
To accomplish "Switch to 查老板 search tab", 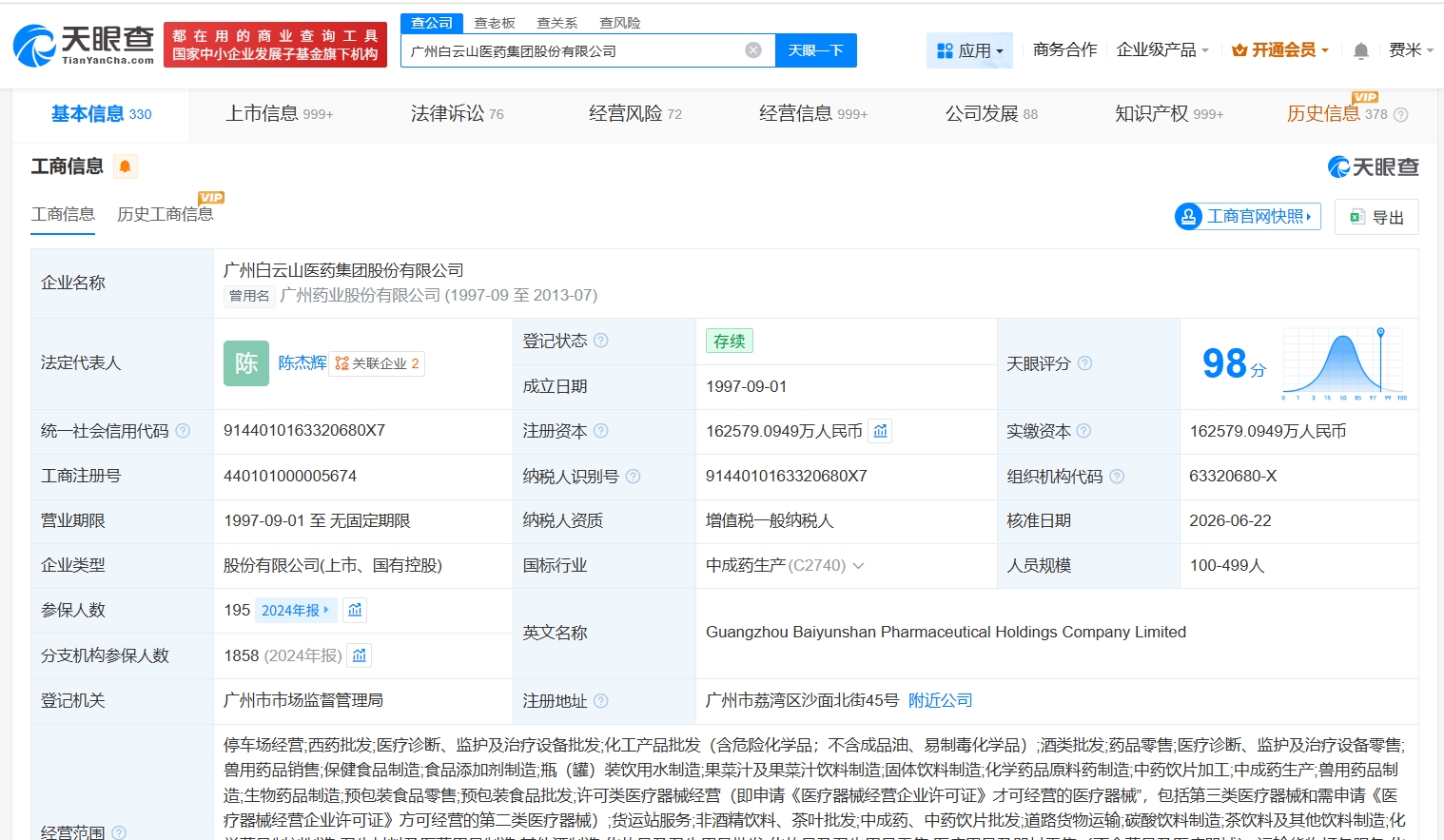I will (495, 23).
